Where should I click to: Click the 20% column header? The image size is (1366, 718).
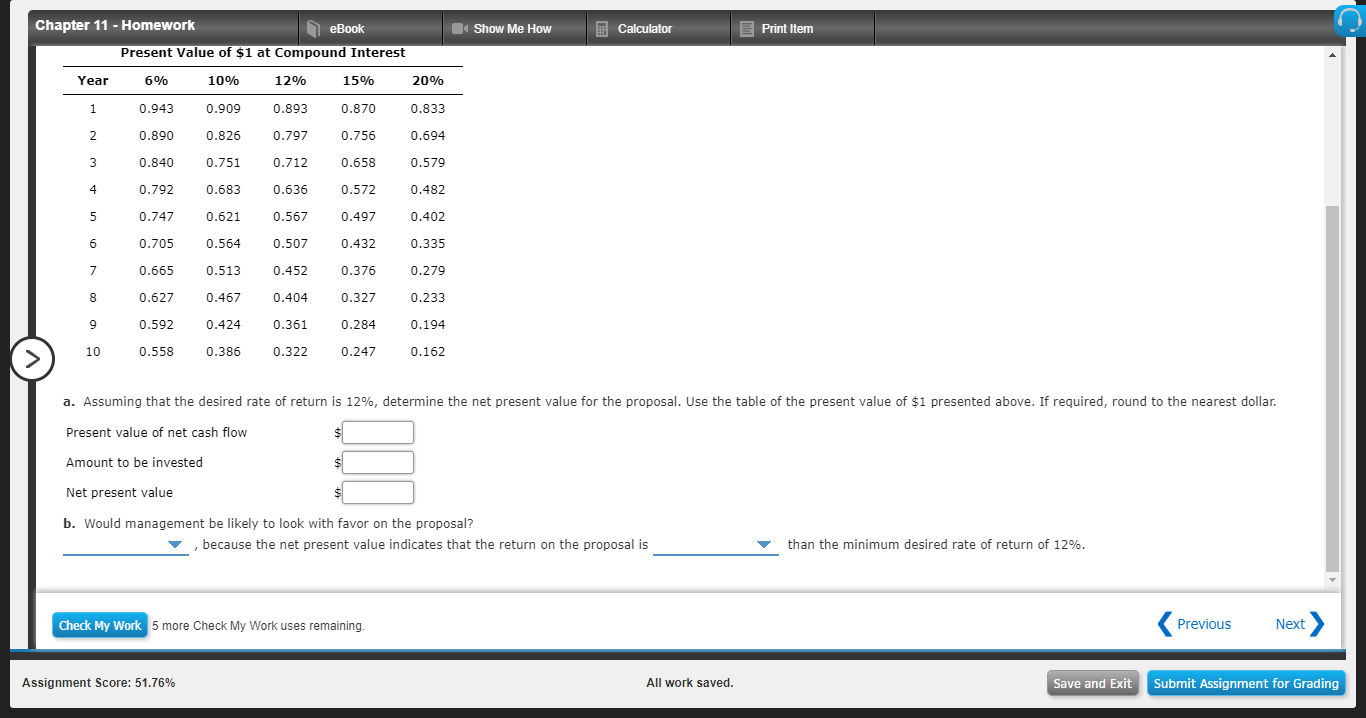tap(428, 80)
